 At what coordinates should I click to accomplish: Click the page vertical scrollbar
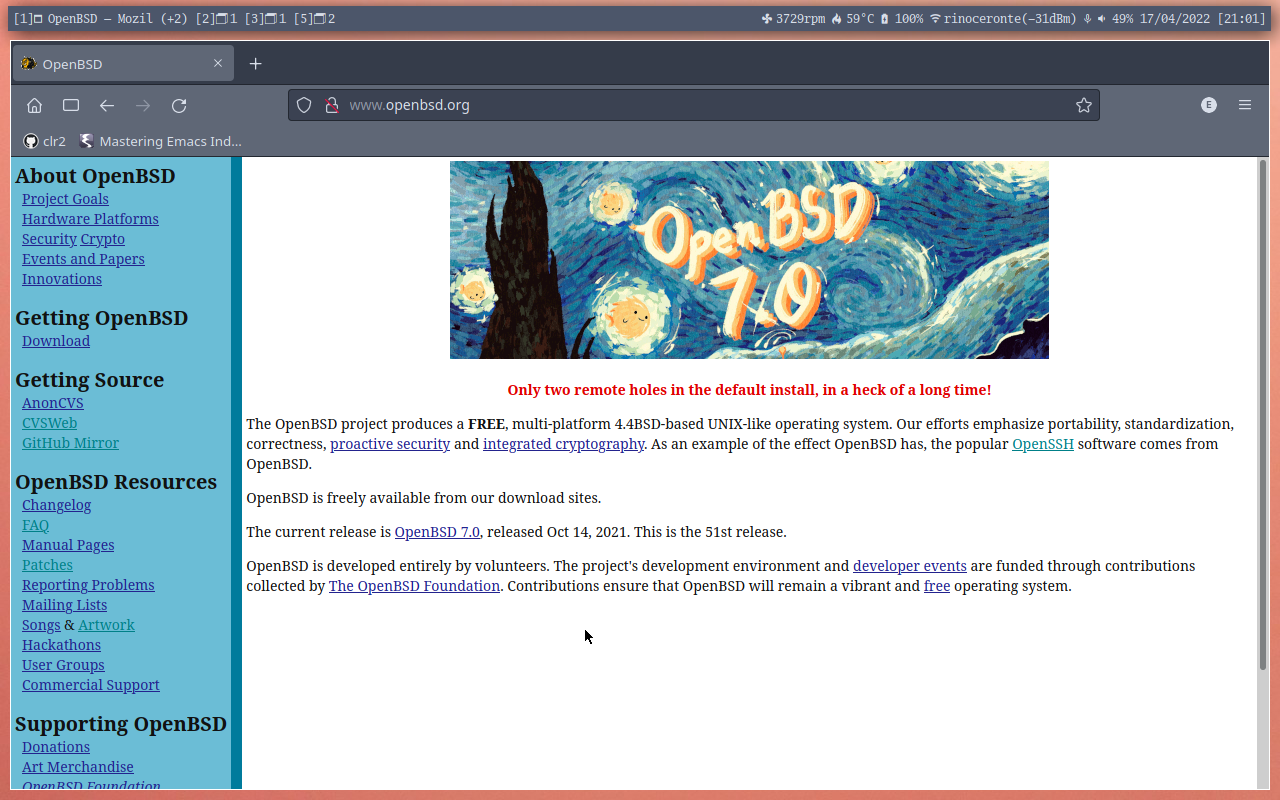[x=1263, y=415]
